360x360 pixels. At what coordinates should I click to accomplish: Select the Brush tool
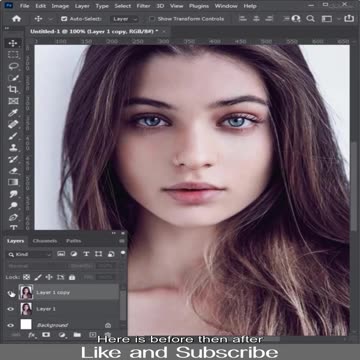(x=13, y=136)
